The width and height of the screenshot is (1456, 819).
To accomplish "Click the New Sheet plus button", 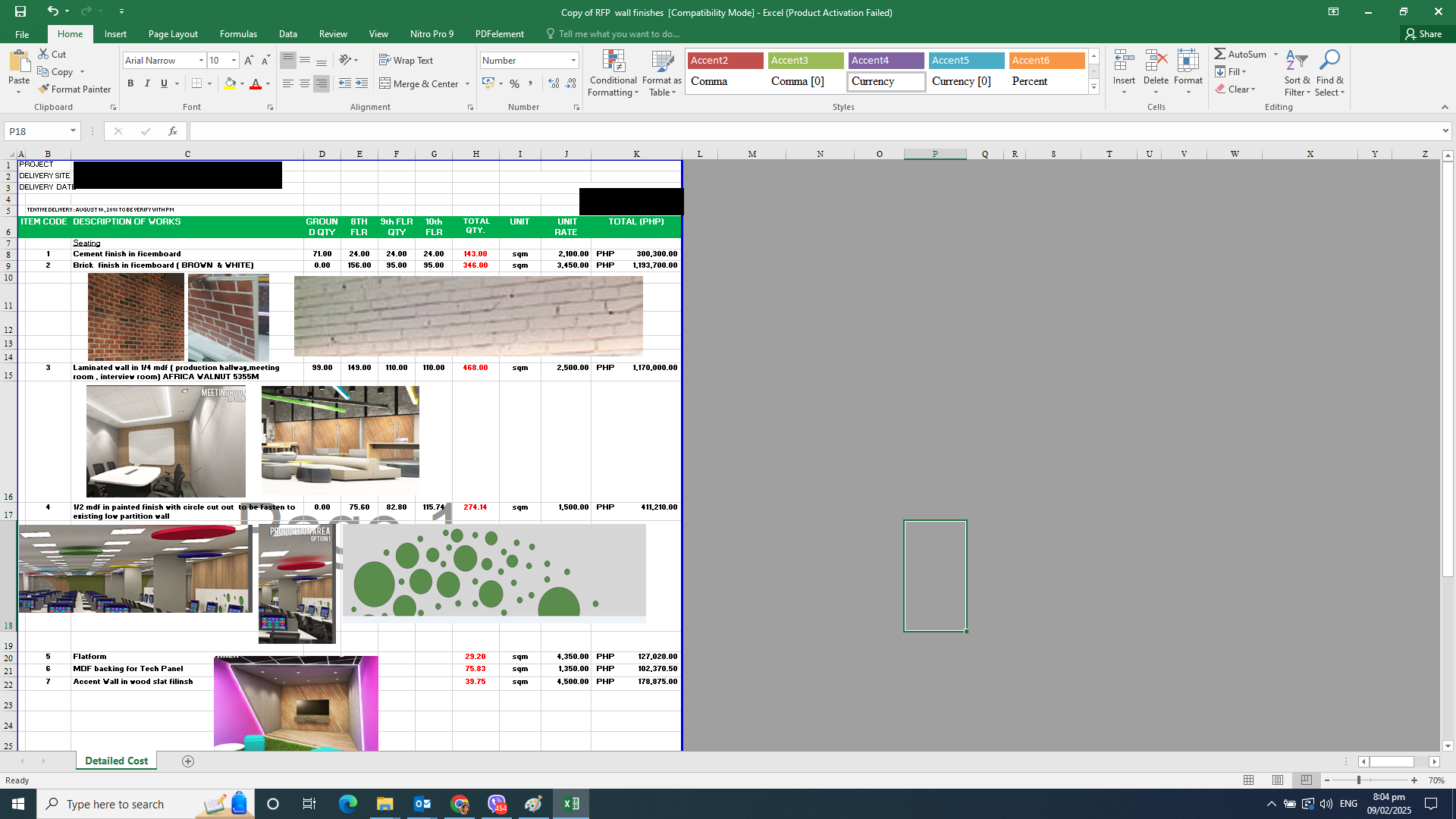I will (187, 761).
